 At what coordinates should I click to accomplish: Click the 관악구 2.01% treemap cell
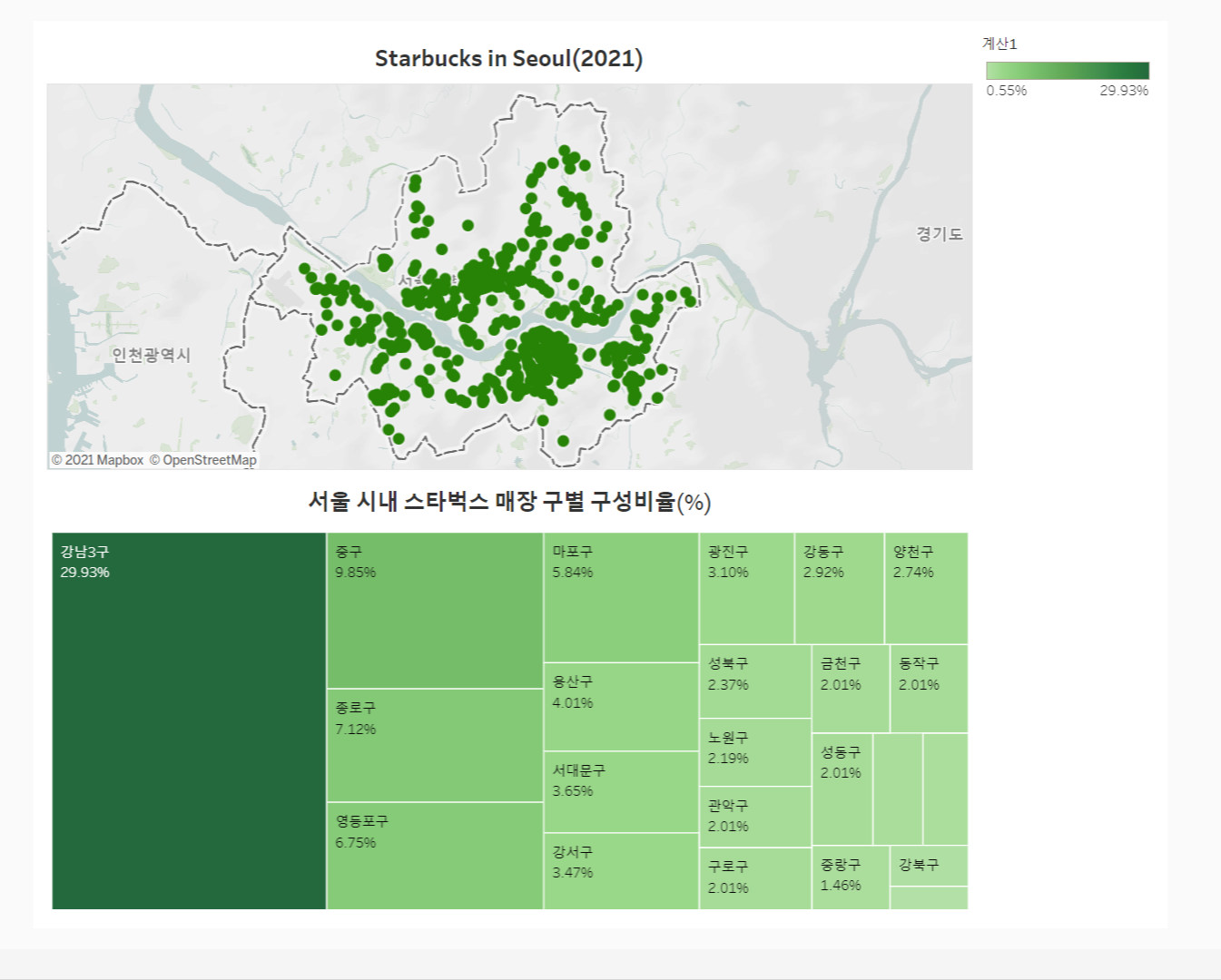(x=755, y=817)
